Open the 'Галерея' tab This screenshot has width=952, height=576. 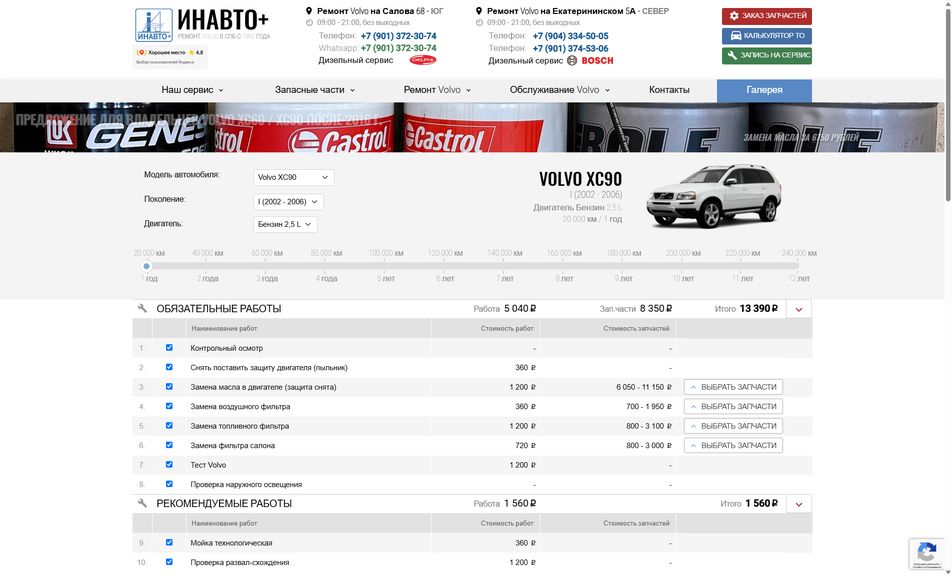pyautogui.click(x=764, y=90)
